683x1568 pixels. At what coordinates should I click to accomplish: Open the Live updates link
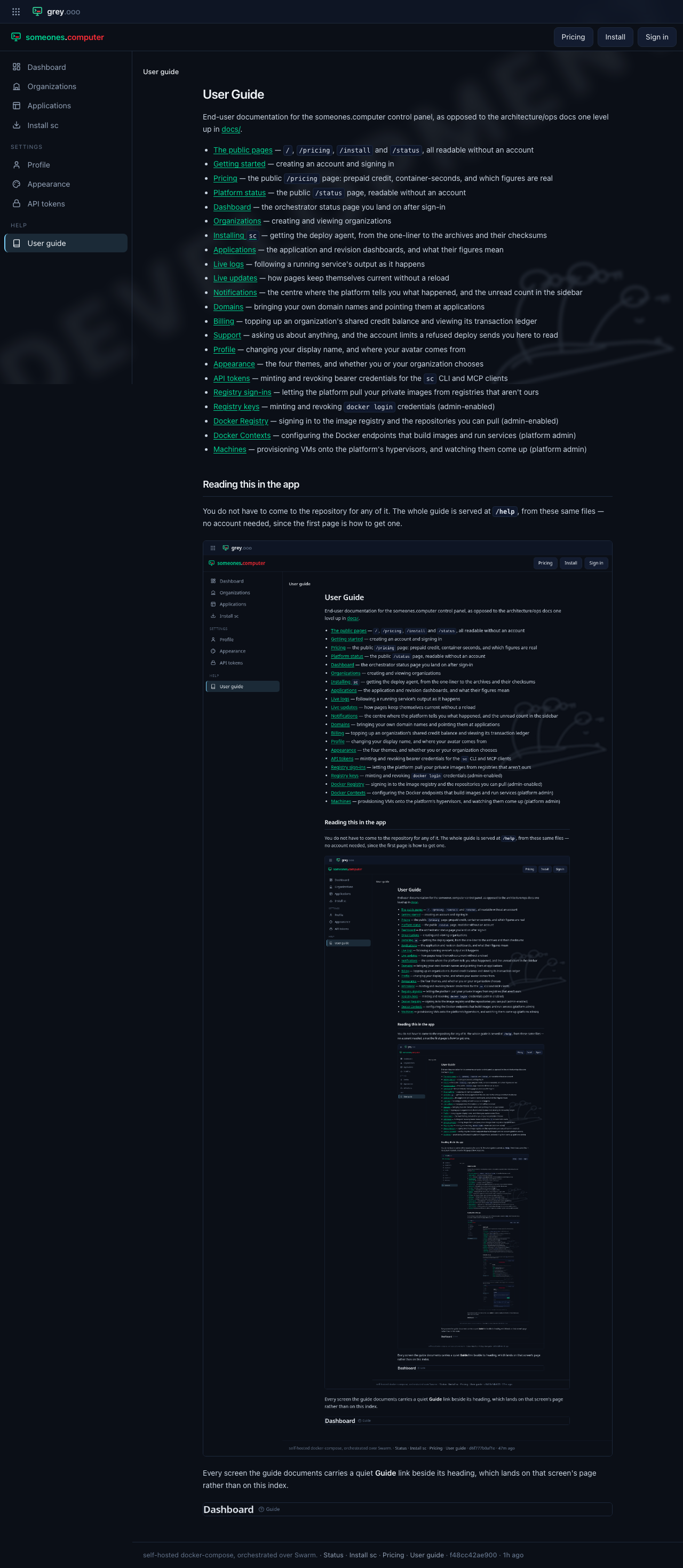click(x=235, y=278)
